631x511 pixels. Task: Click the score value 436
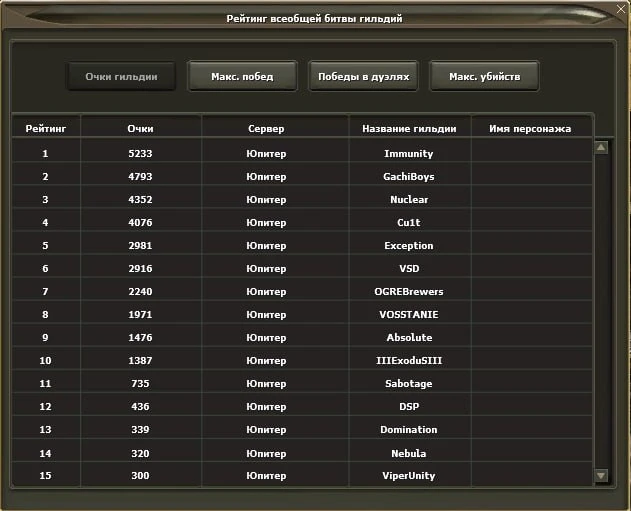click(140, 406)
